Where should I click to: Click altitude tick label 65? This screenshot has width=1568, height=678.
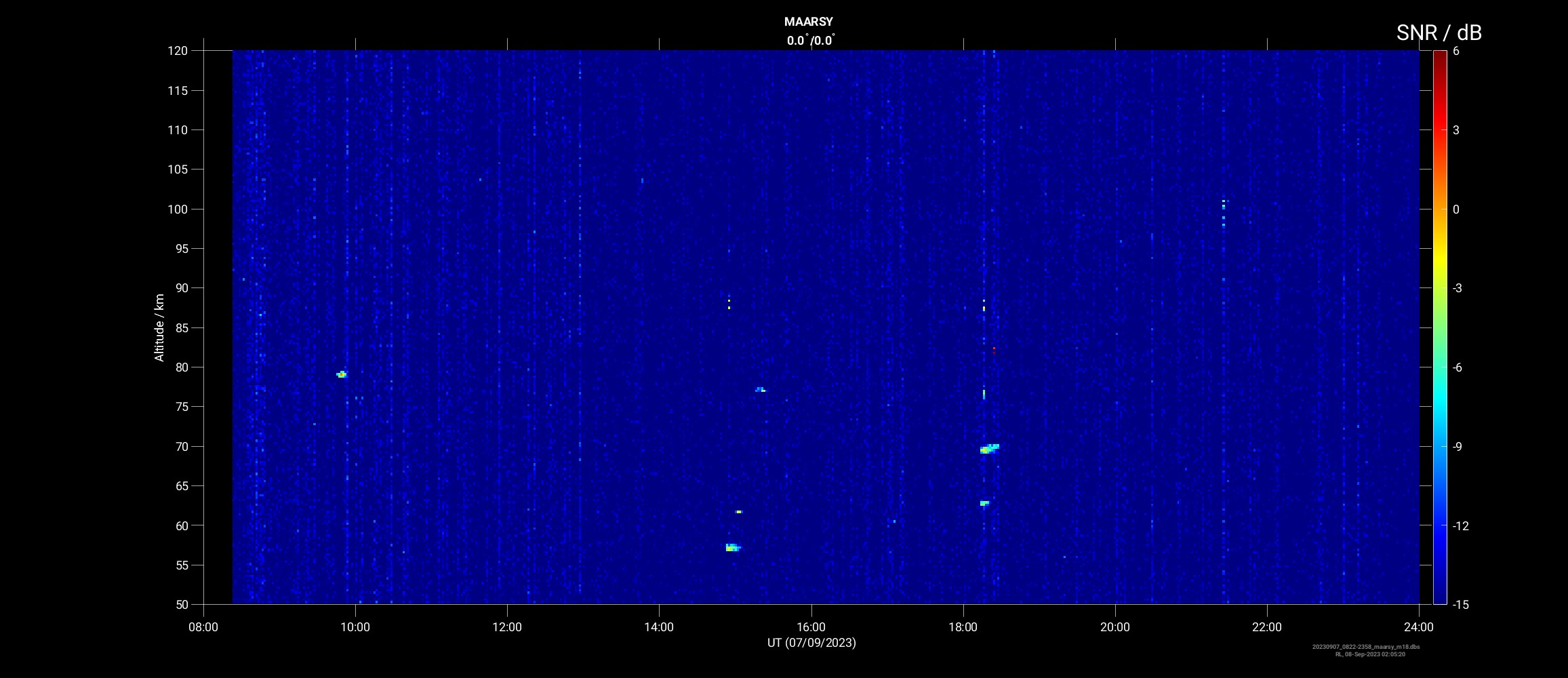click(x=180, y=486)
